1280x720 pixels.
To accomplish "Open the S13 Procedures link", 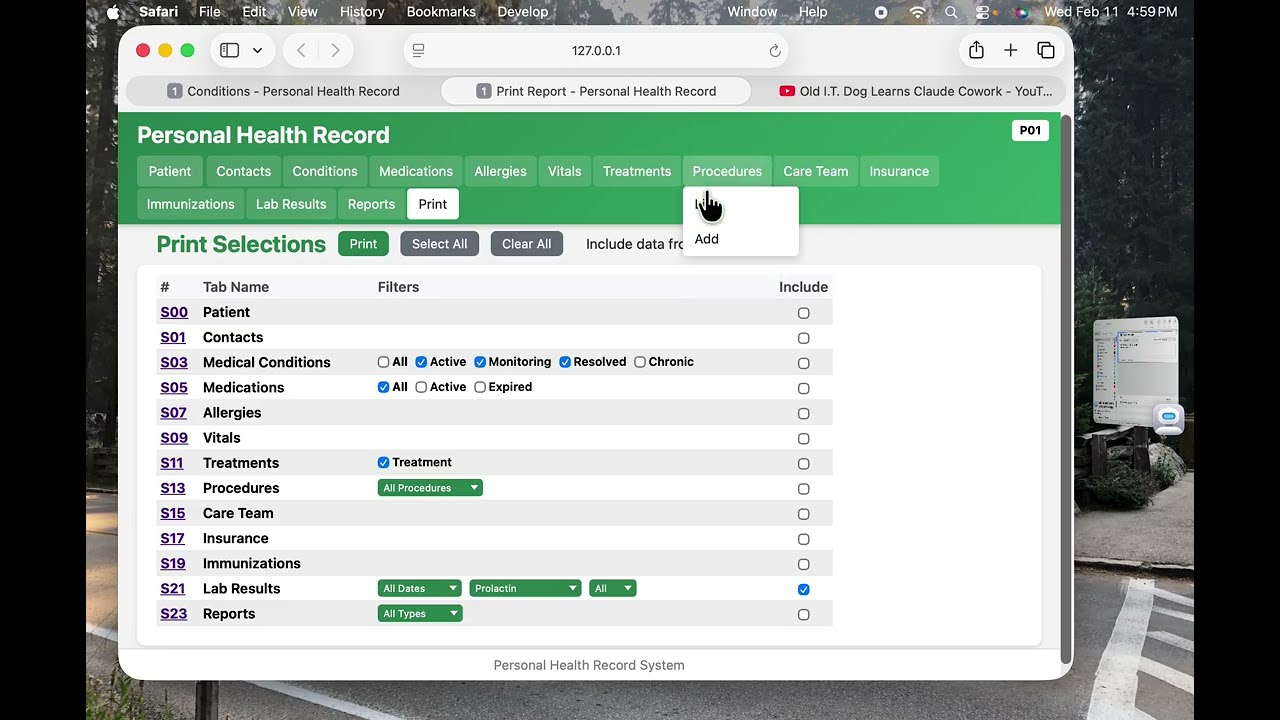I will pos(173,488).
